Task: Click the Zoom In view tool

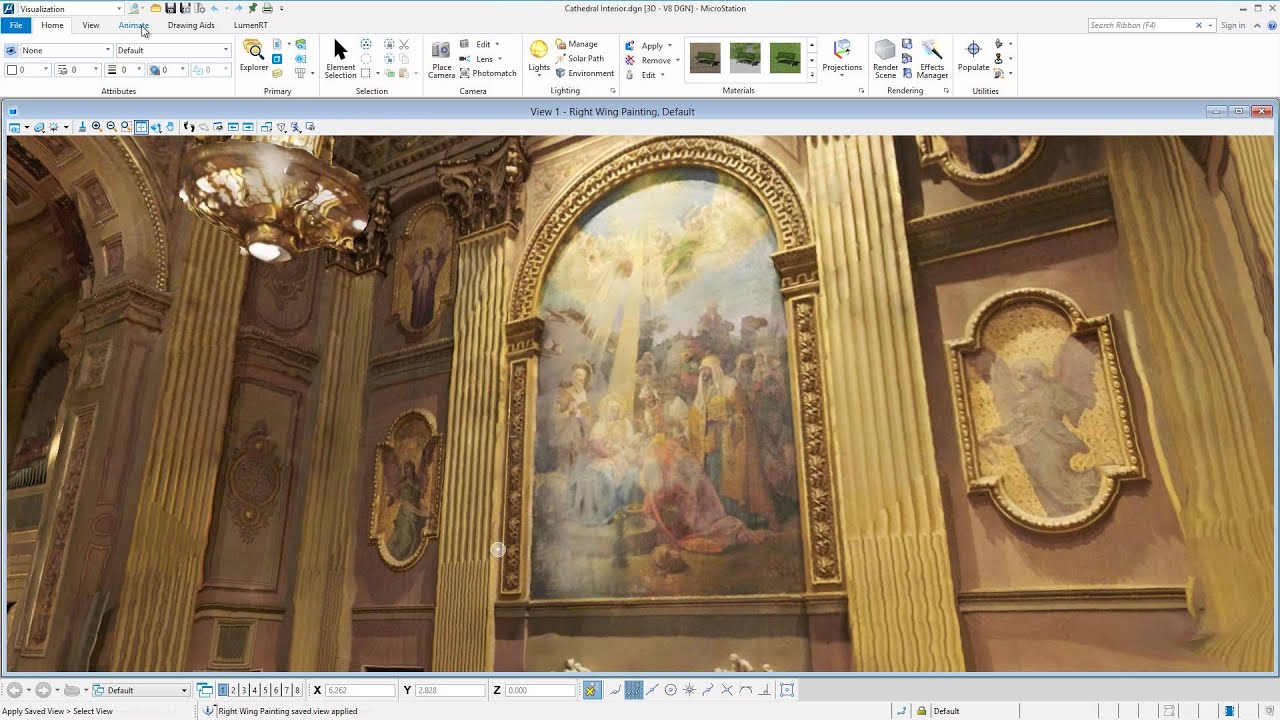Action: [x=96, y=127]
